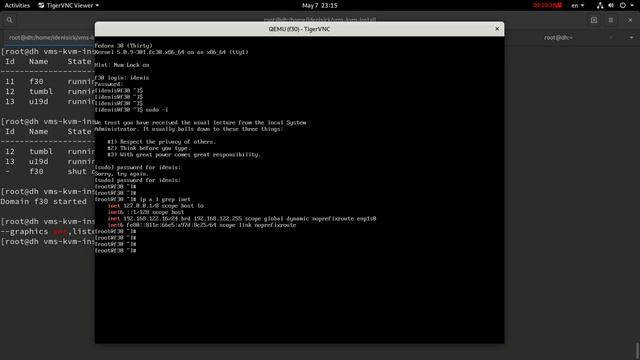
Task: Click the fe80 inet6 link-local address line
Action: [x=202, y=225]
